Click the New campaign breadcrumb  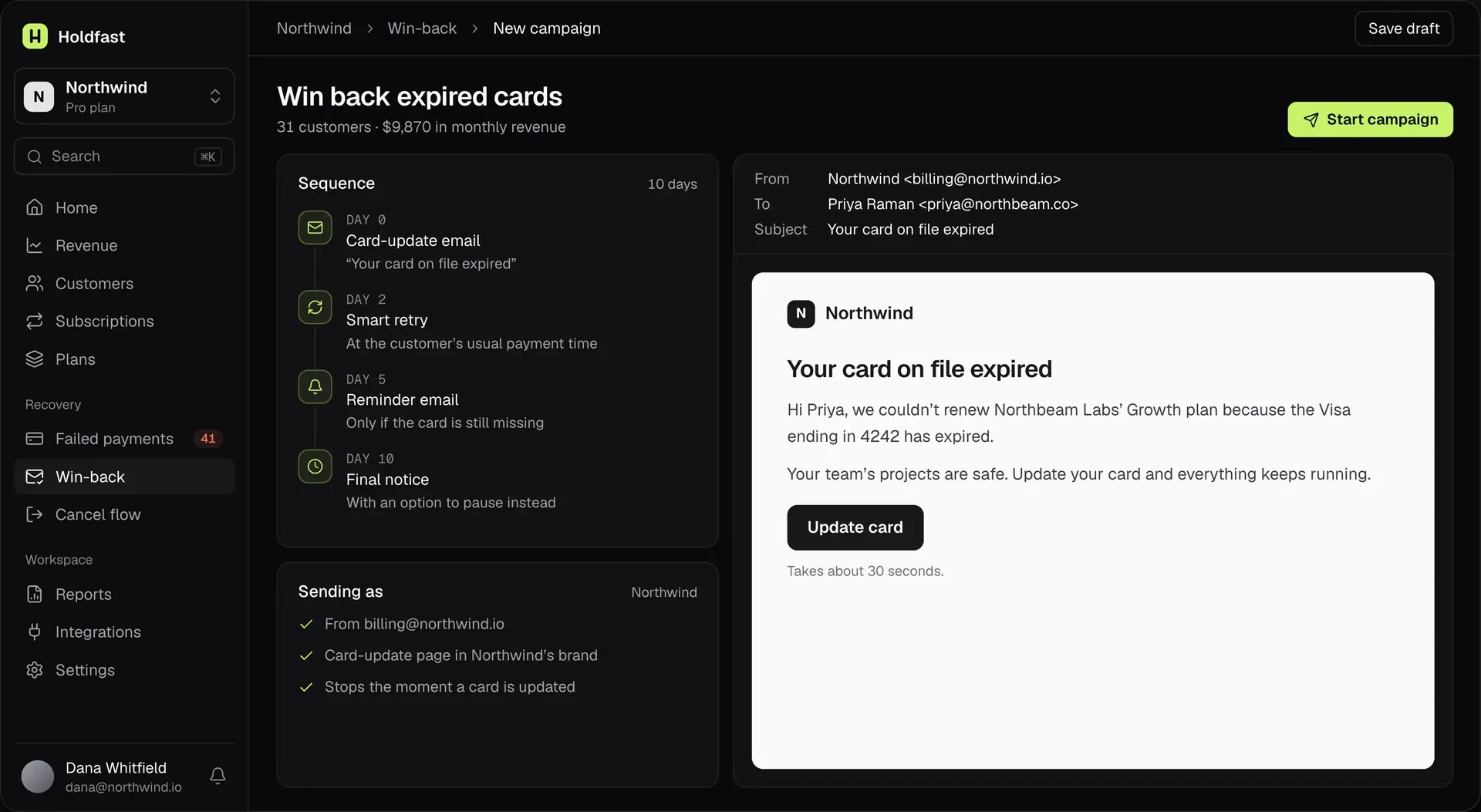[x=546, y=29]
